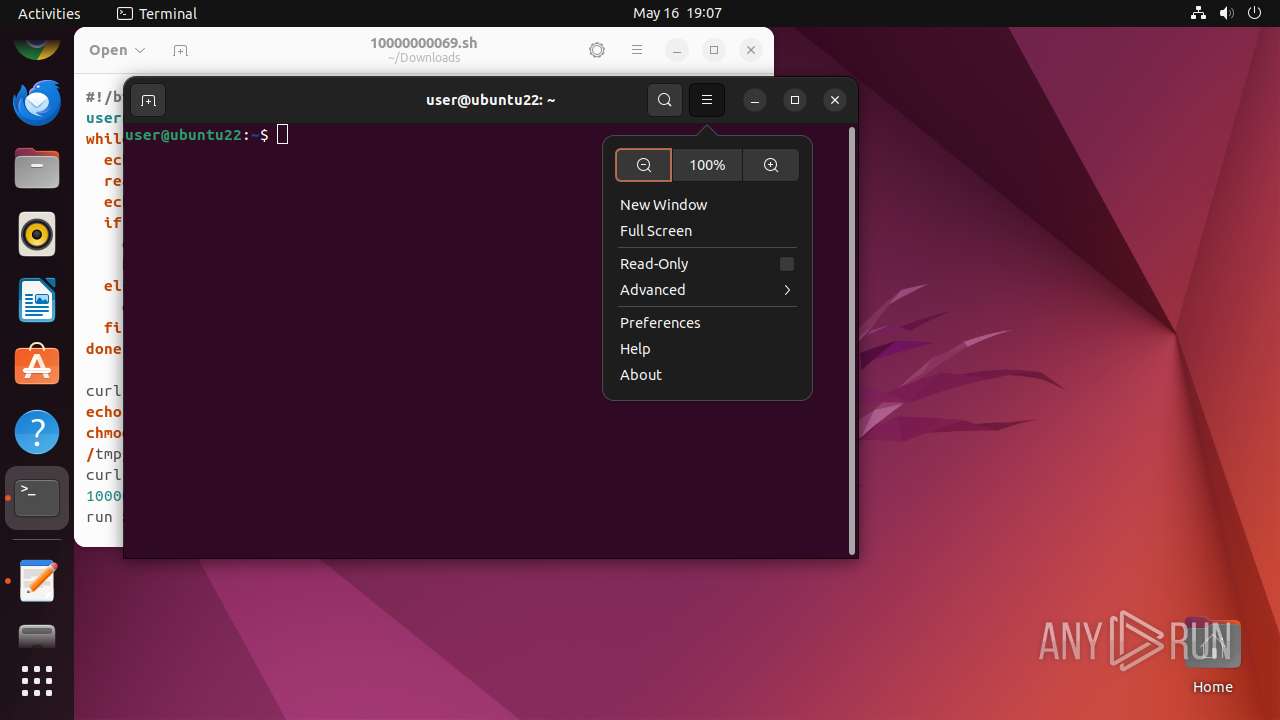Close the terminal window
The image size is (1280, 720).
point(835,100)
